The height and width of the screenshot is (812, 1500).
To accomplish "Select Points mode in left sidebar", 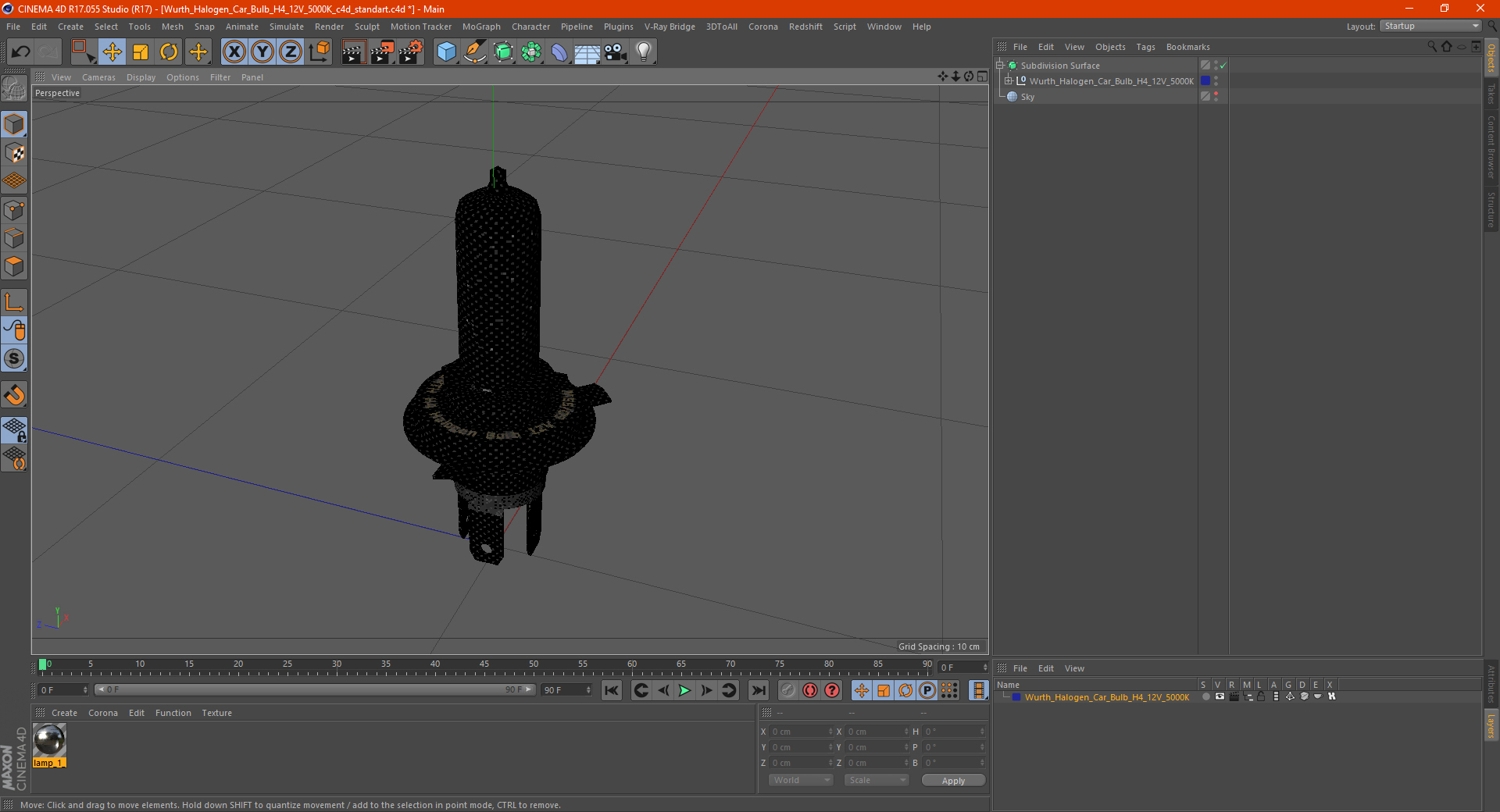I will (14, 210).
